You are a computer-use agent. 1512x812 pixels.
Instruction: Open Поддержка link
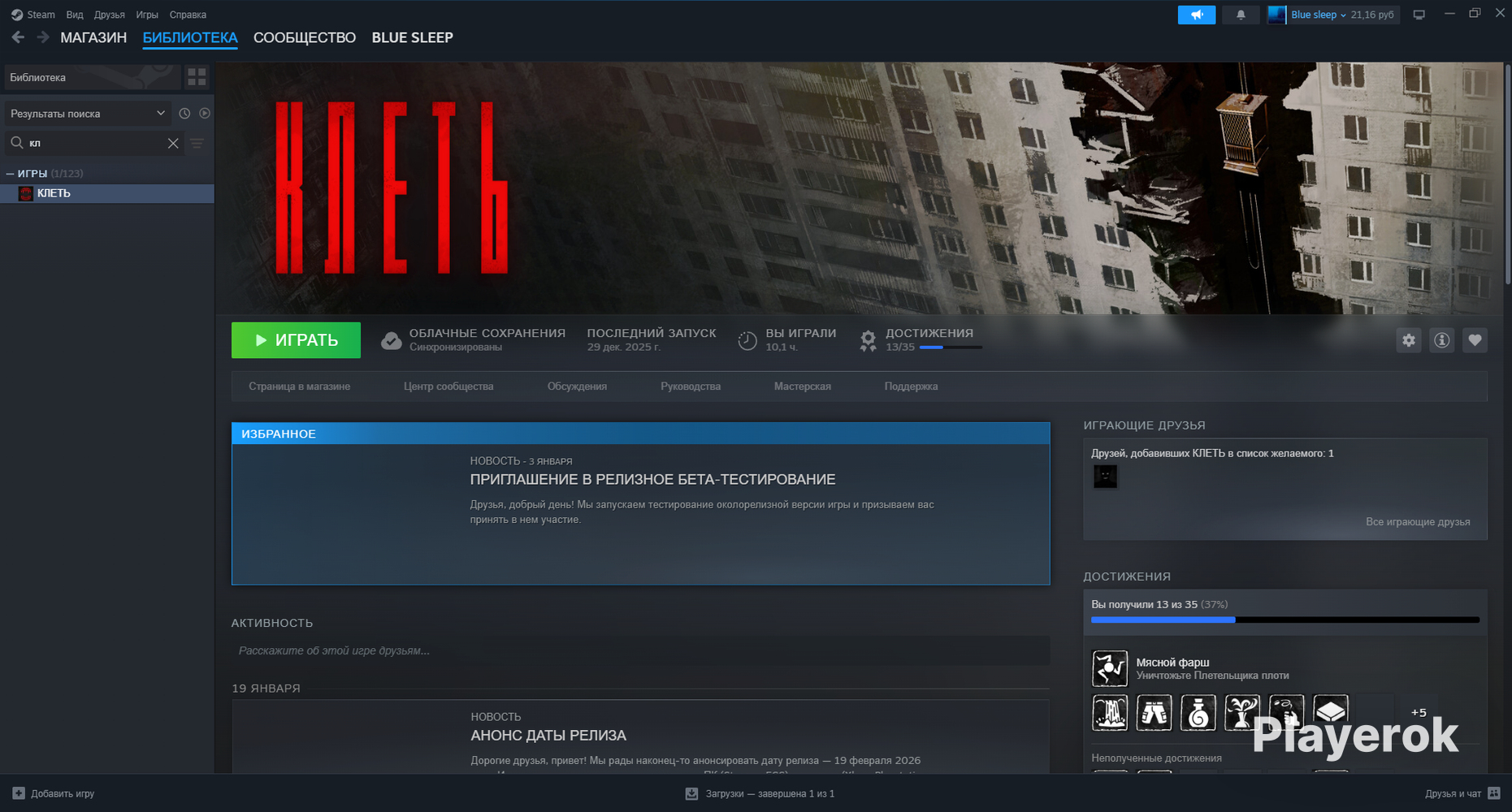(x=911, y=387)
